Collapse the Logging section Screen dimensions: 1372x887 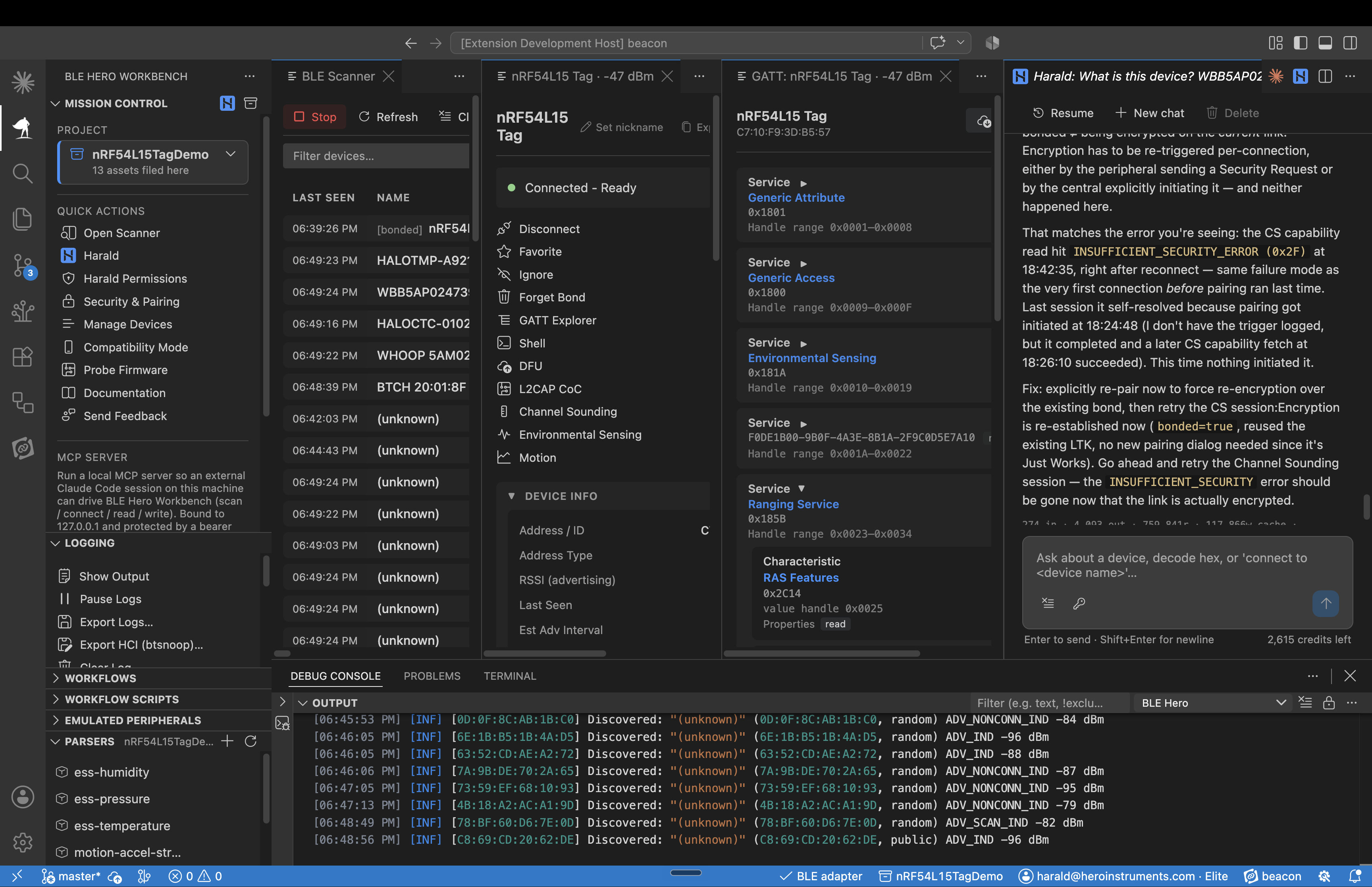pos(55,543)
